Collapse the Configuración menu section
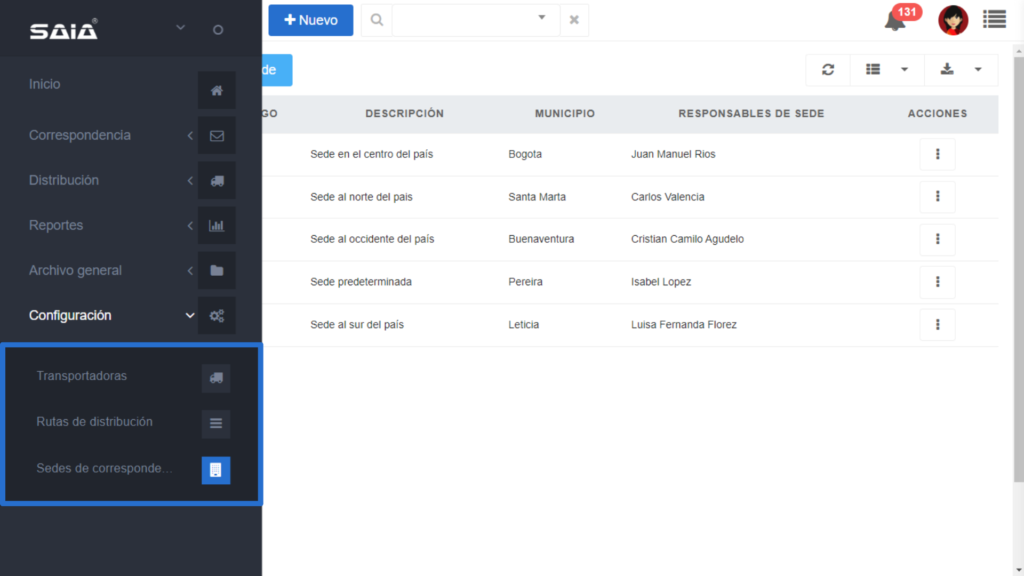 click(x=190, y=316)
